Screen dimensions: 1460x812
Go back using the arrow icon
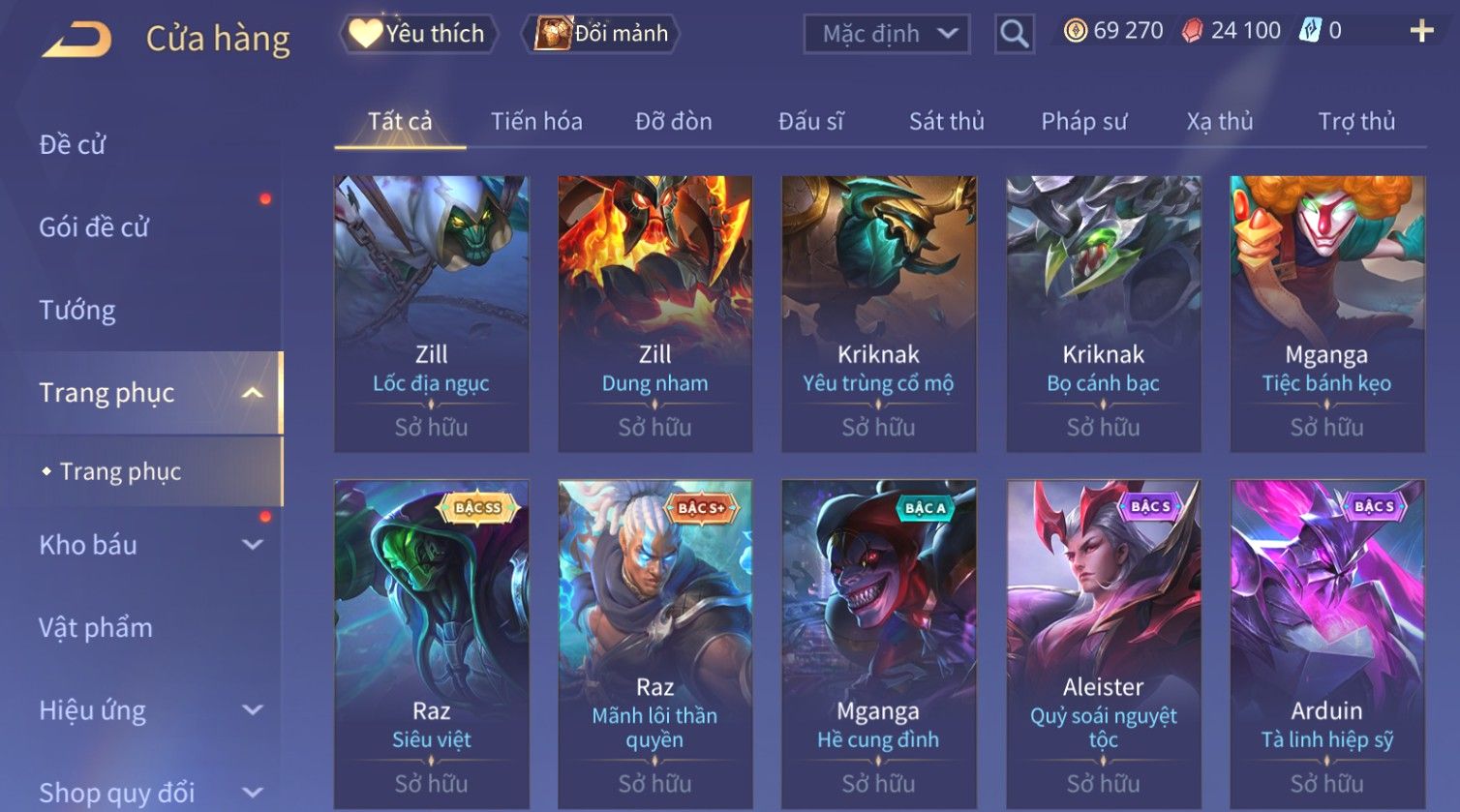76,40
